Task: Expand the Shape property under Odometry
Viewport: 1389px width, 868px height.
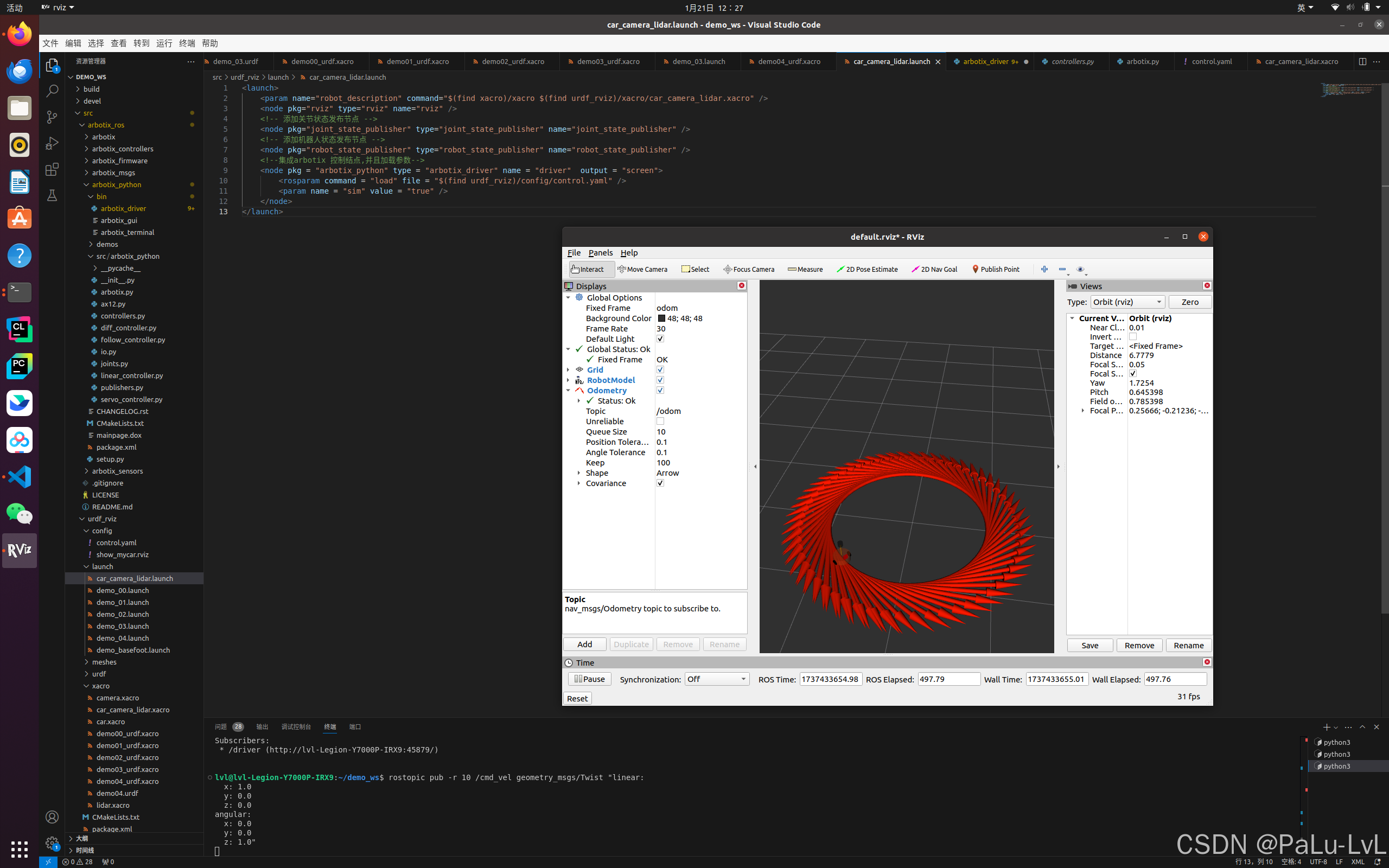Action: click(578, 473)
